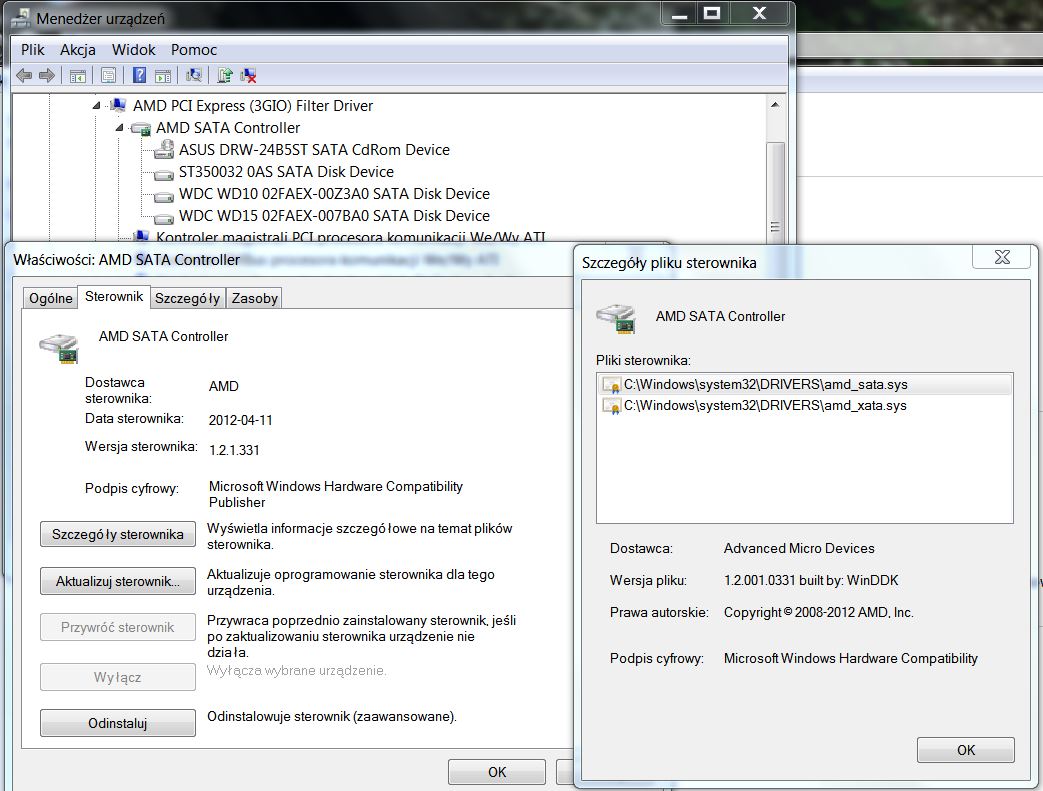The image size is (1043, 791).
Task: Switch to the Szczegóły tab
Action: 188,298
